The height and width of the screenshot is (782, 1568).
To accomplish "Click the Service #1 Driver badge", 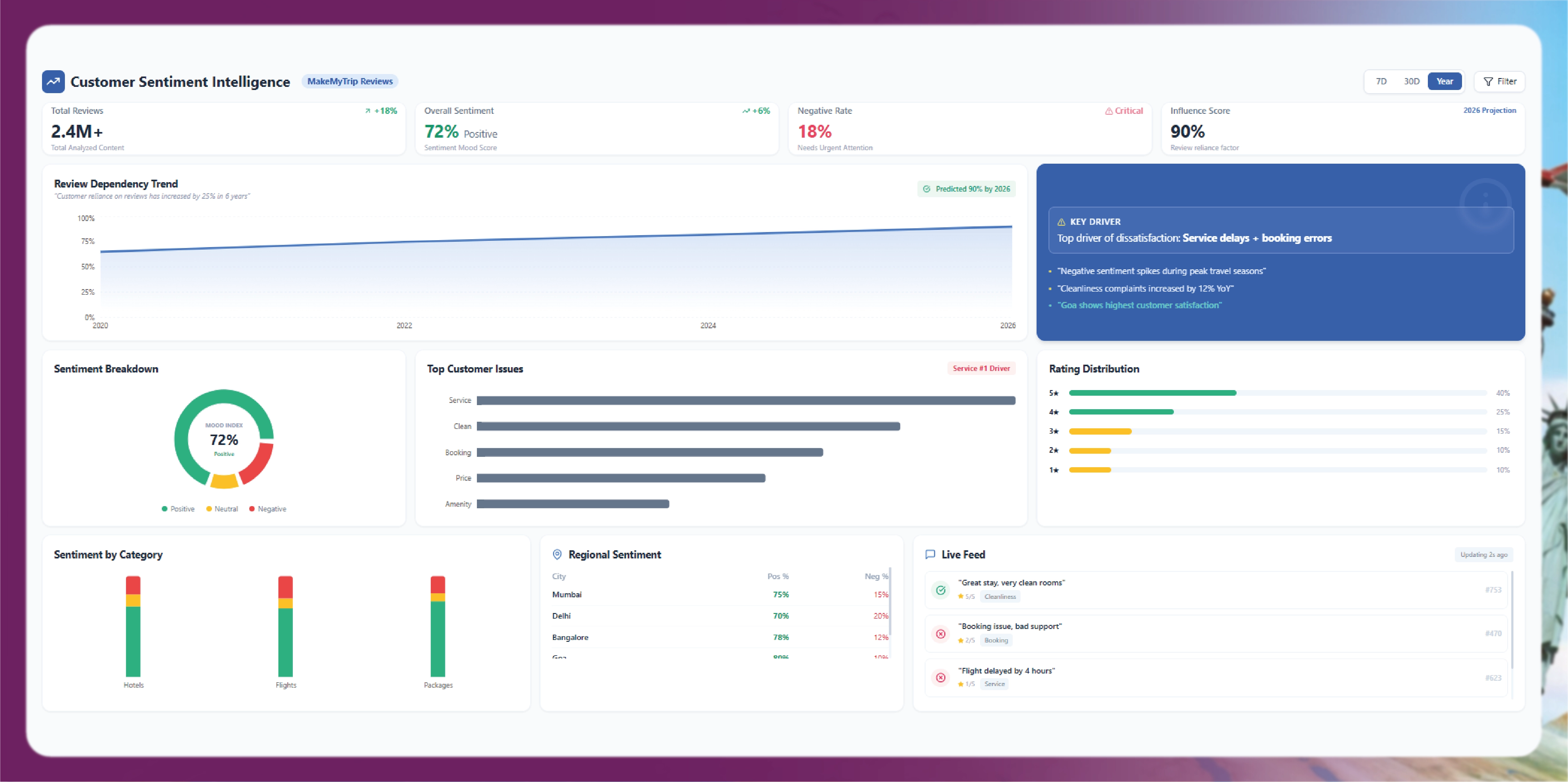I will pyautogui.click(x=981, y=367).
